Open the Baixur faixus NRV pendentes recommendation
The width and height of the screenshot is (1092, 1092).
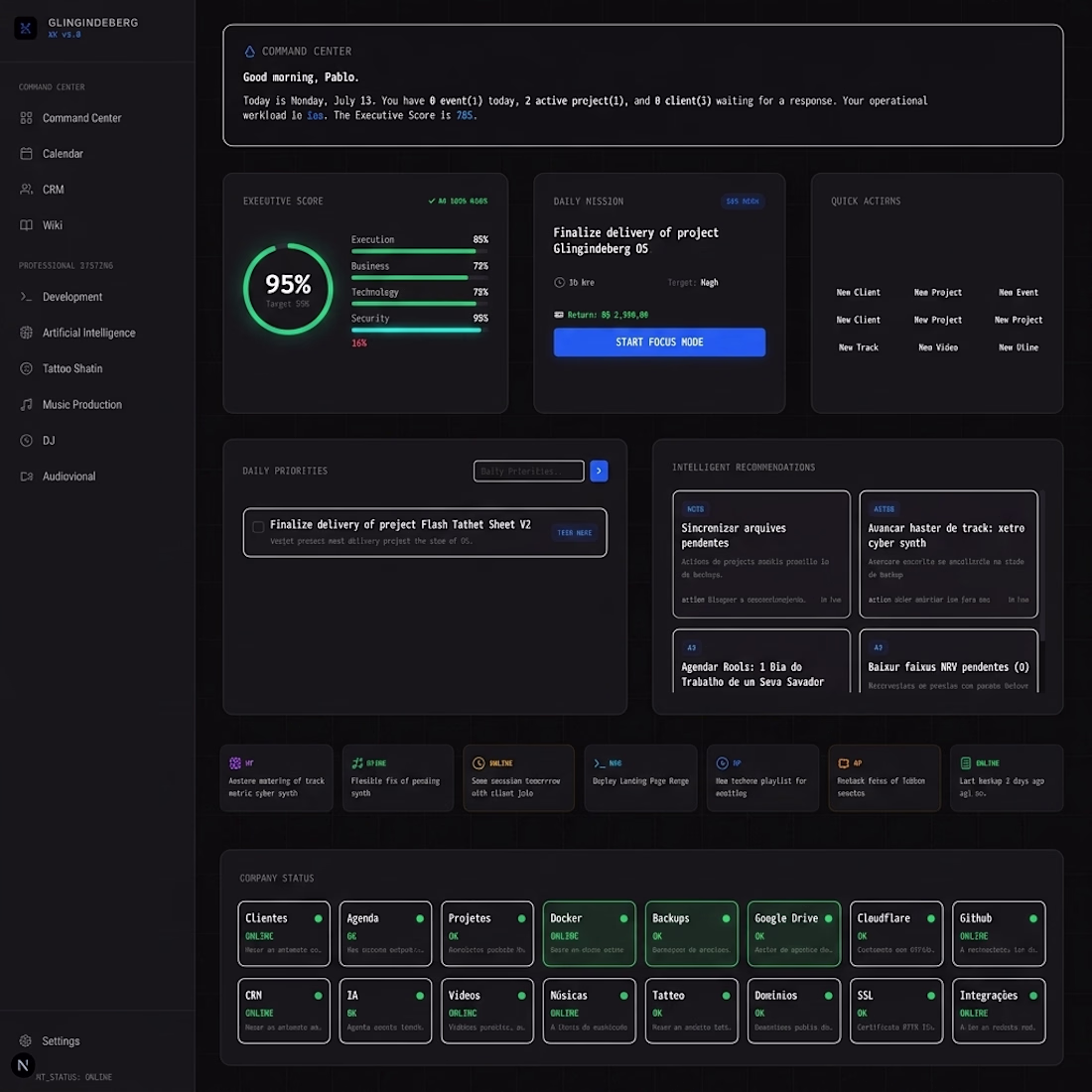[x=948, y=661]
